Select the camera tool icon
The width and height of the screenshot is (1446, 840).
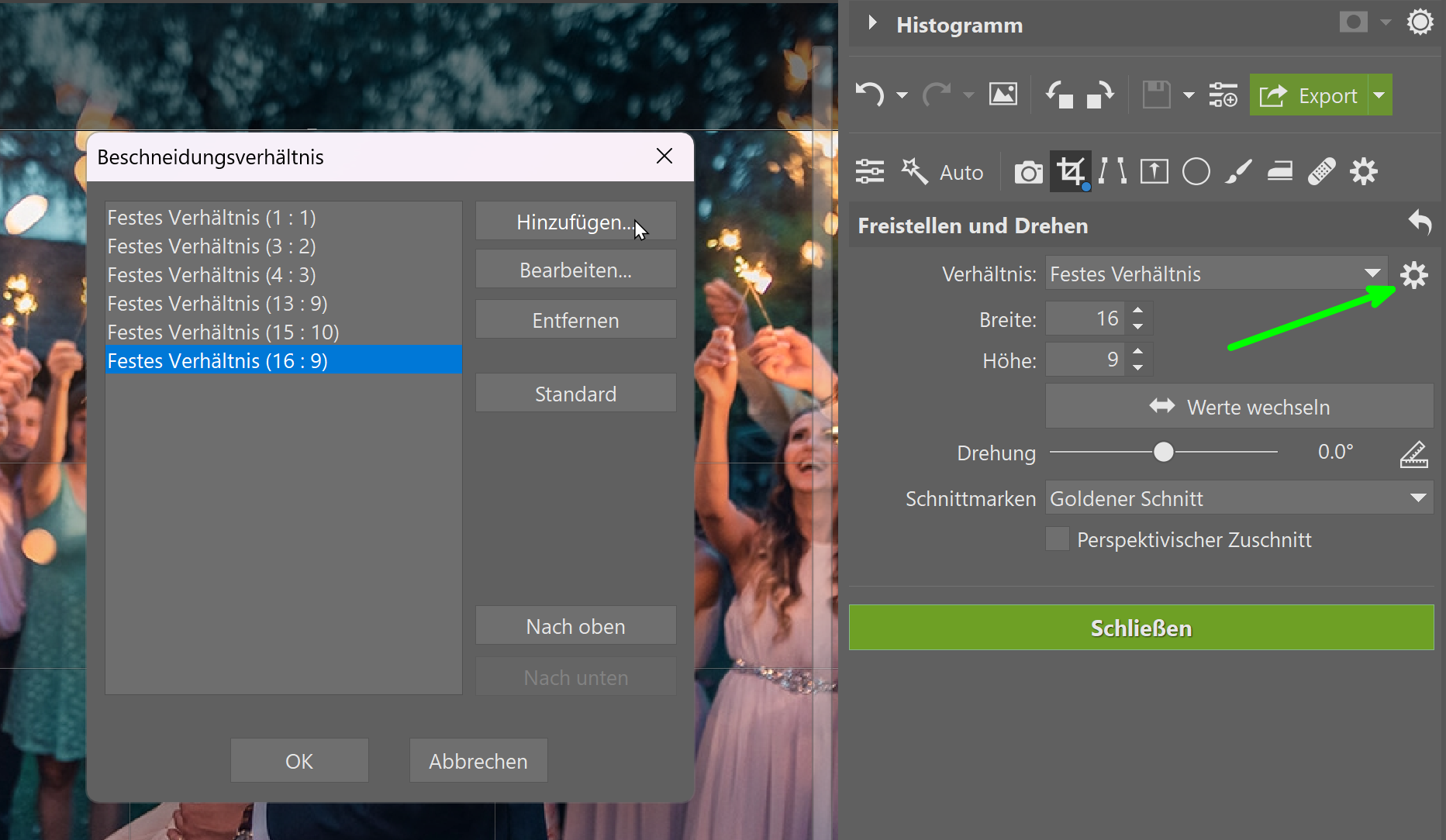coord(1029,172)
